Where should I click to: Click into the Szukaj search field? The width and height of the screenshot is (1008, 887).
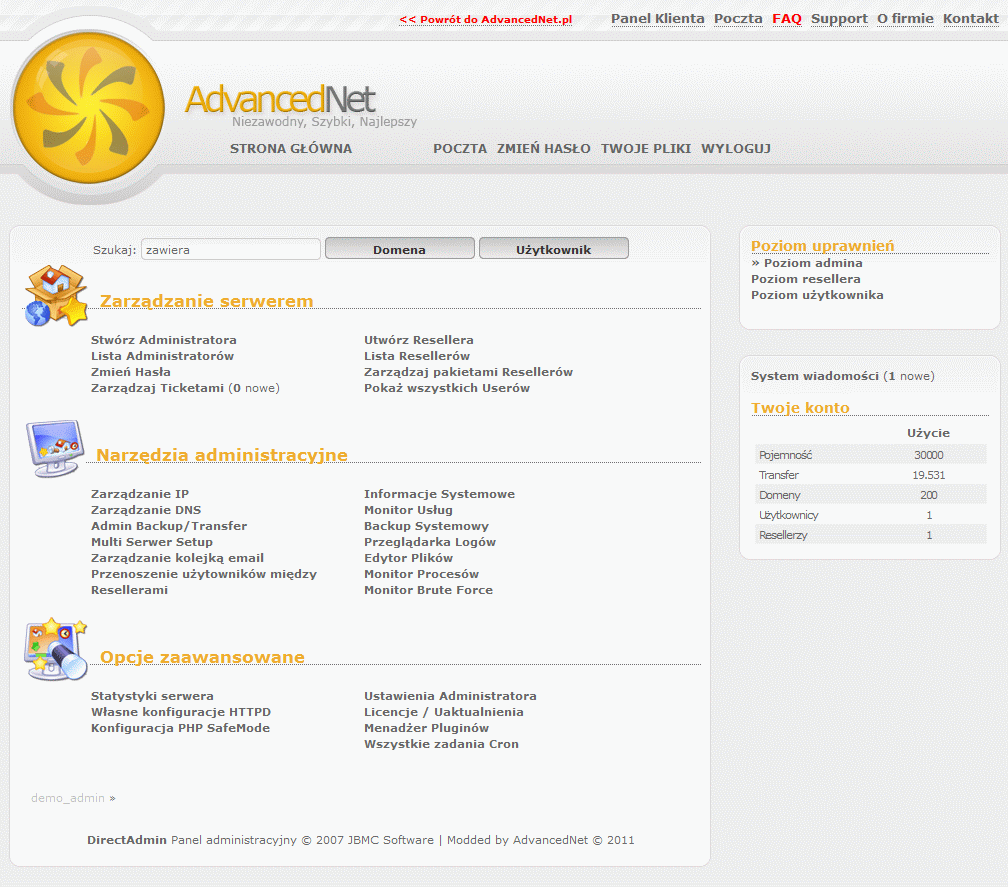[x=230, y=249]
